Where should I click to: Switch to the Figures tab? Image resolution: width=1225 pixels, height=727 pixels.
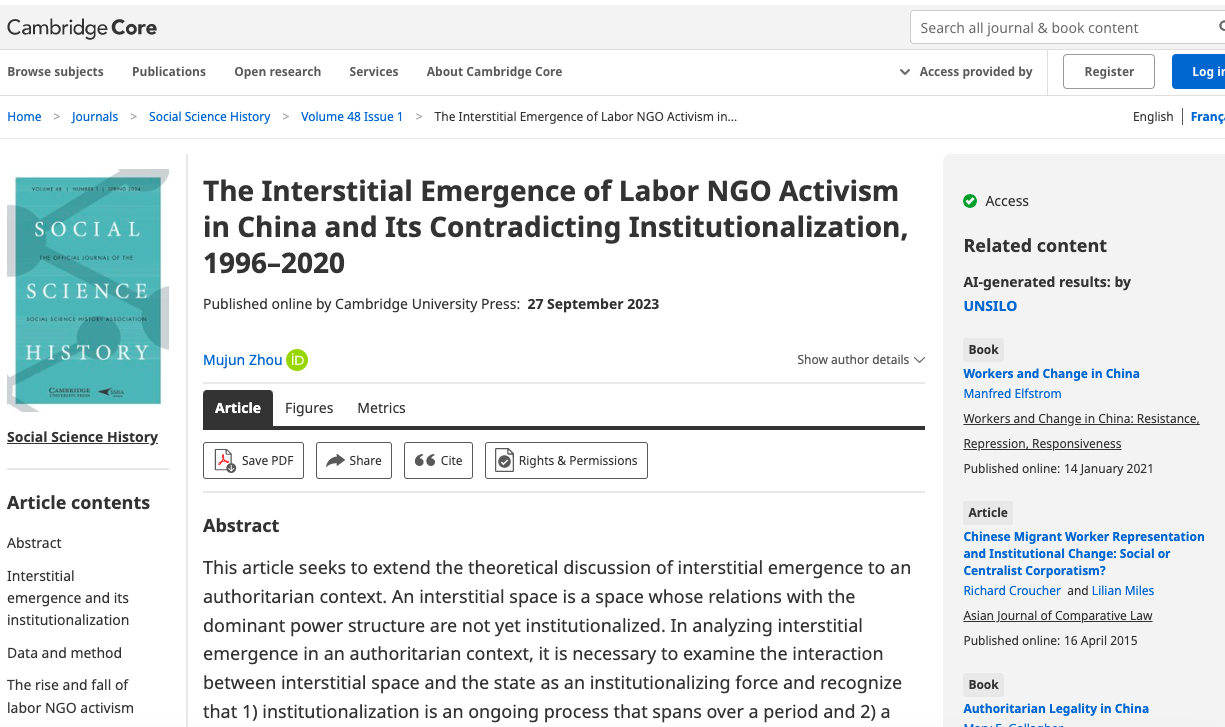pos(309,408)
